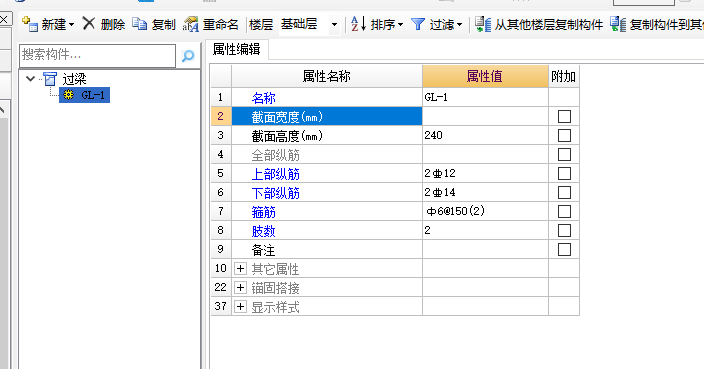Click the 新建 (New) component icon
Screen dimensions: 704x369
[x=30, y=24]
